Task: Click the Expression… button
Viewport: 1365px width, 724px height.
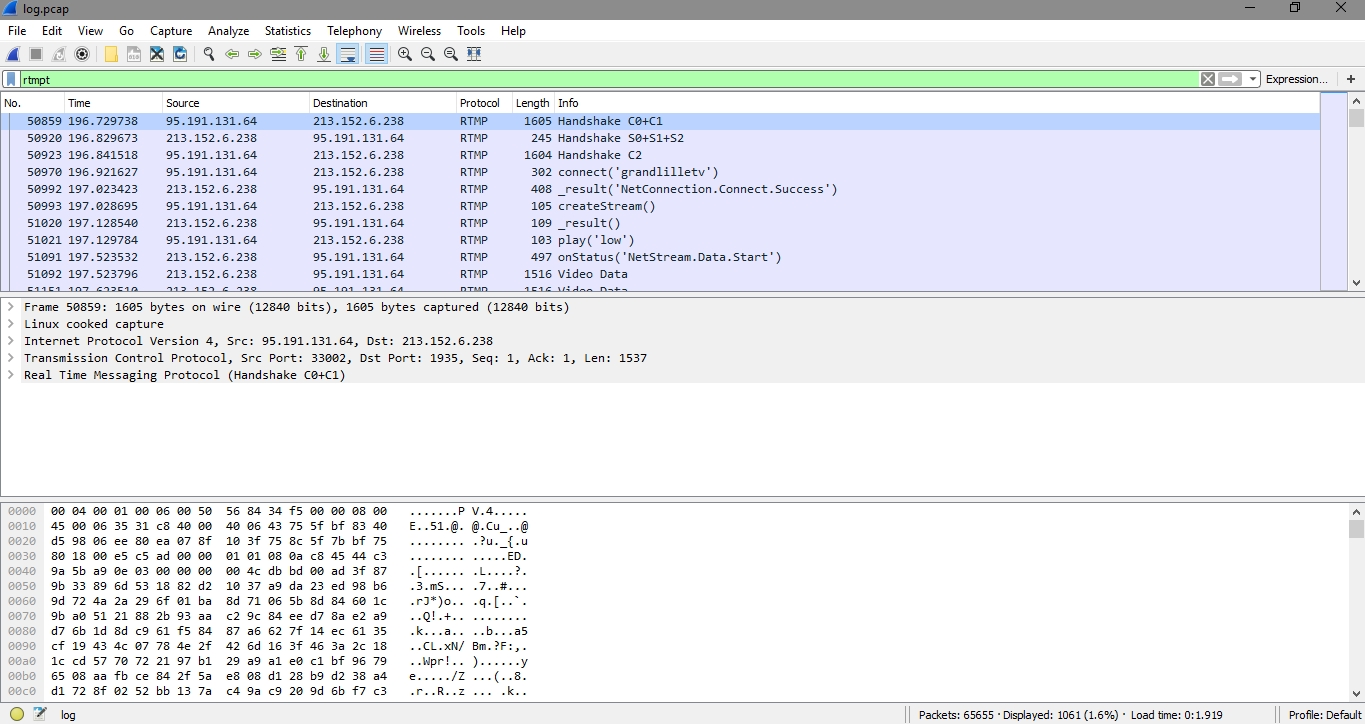Action: 1296,79
